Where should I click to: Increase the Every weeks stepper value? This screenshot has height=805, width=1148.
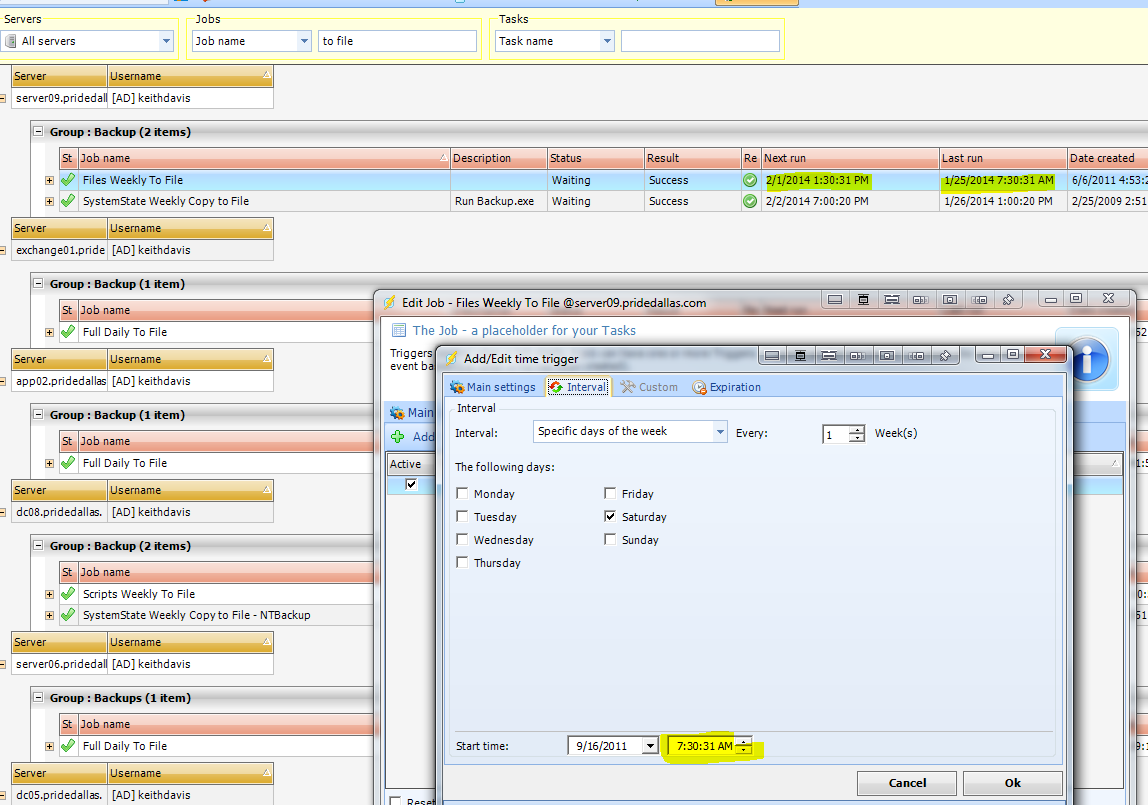857,429
